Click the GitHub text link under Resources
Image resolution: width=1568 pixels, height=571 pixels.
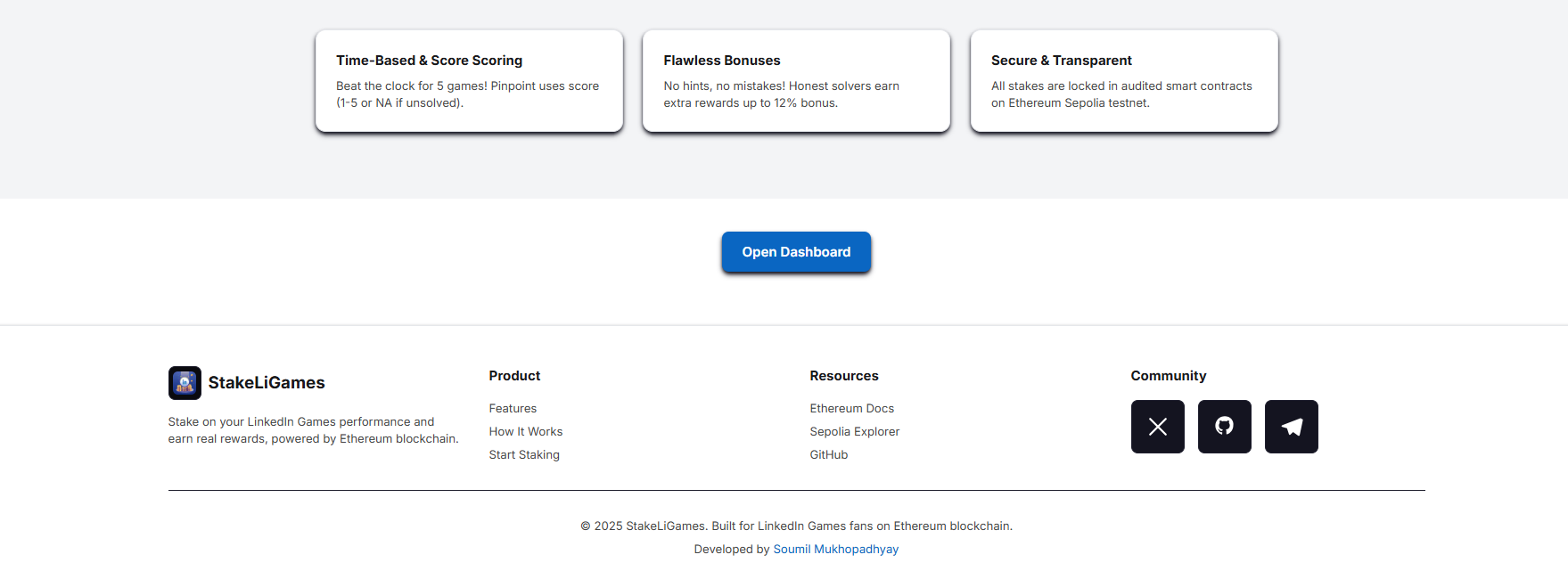tap(828, 454)
